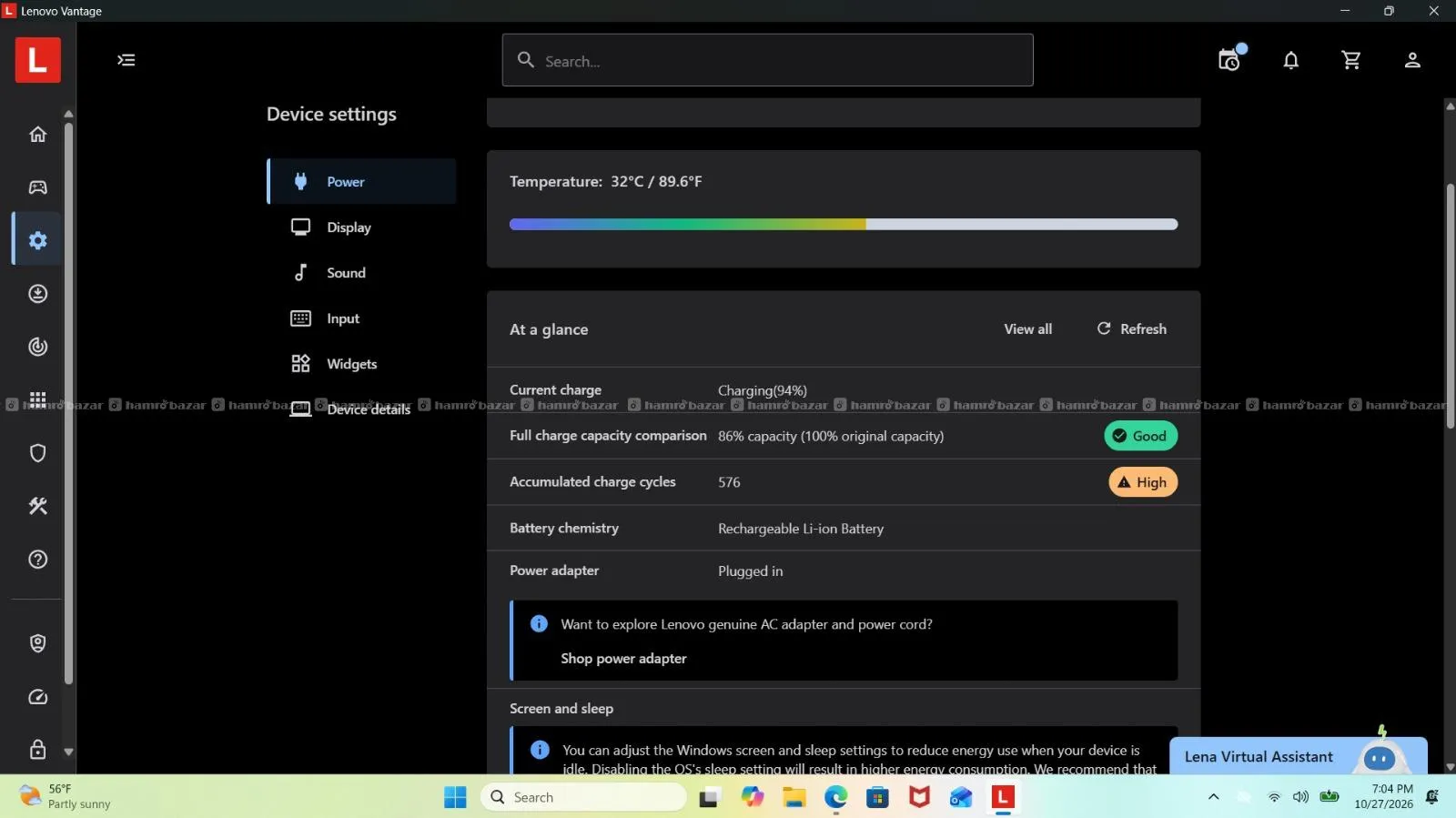Click the Lenovo L logo
Image resolution: width=1456 pixels, height=818 pixels.
[38, 60]
